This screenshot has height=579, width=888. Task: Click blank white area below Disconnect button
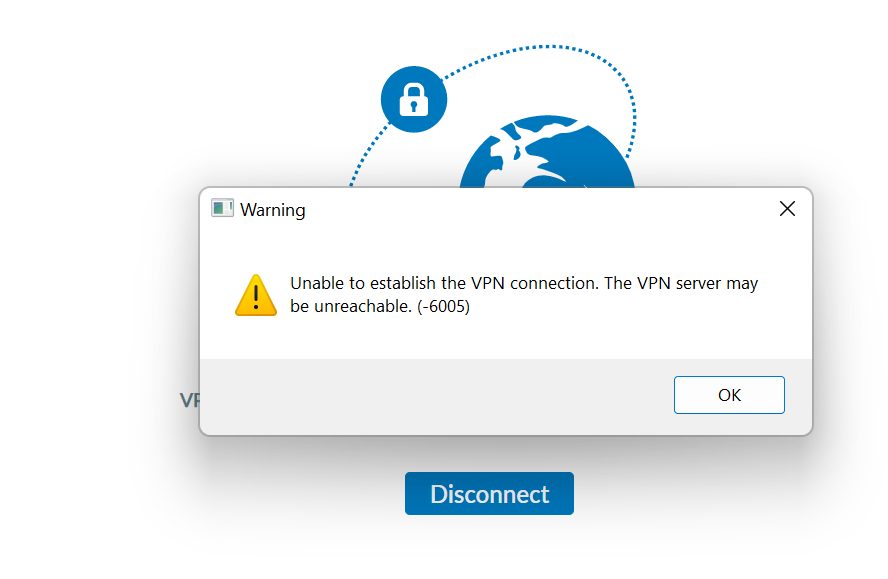coord(489,548)
